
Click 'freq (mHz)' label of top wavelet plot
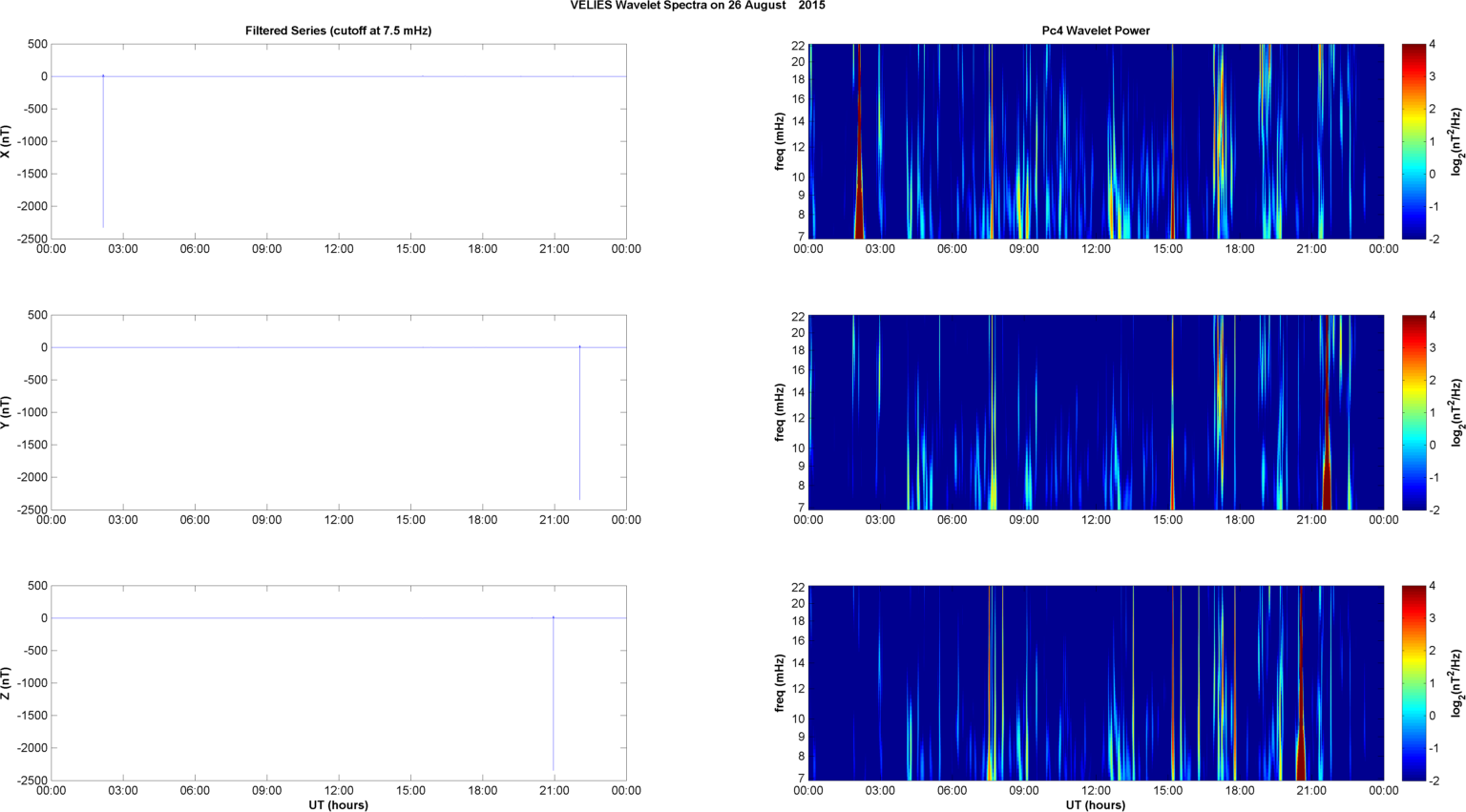(x=780, y=141)
